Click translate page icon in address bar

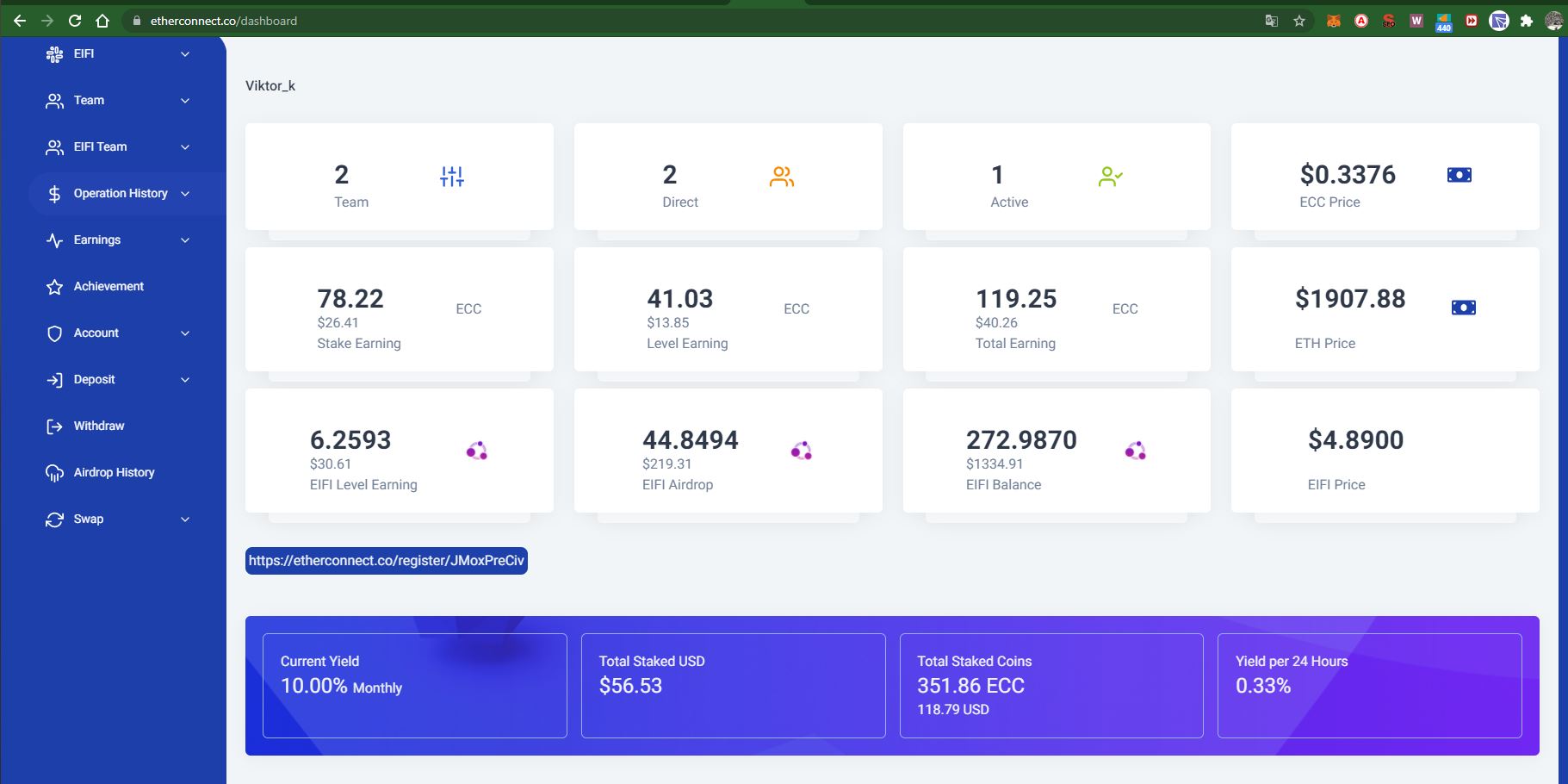coord(1272,21)
